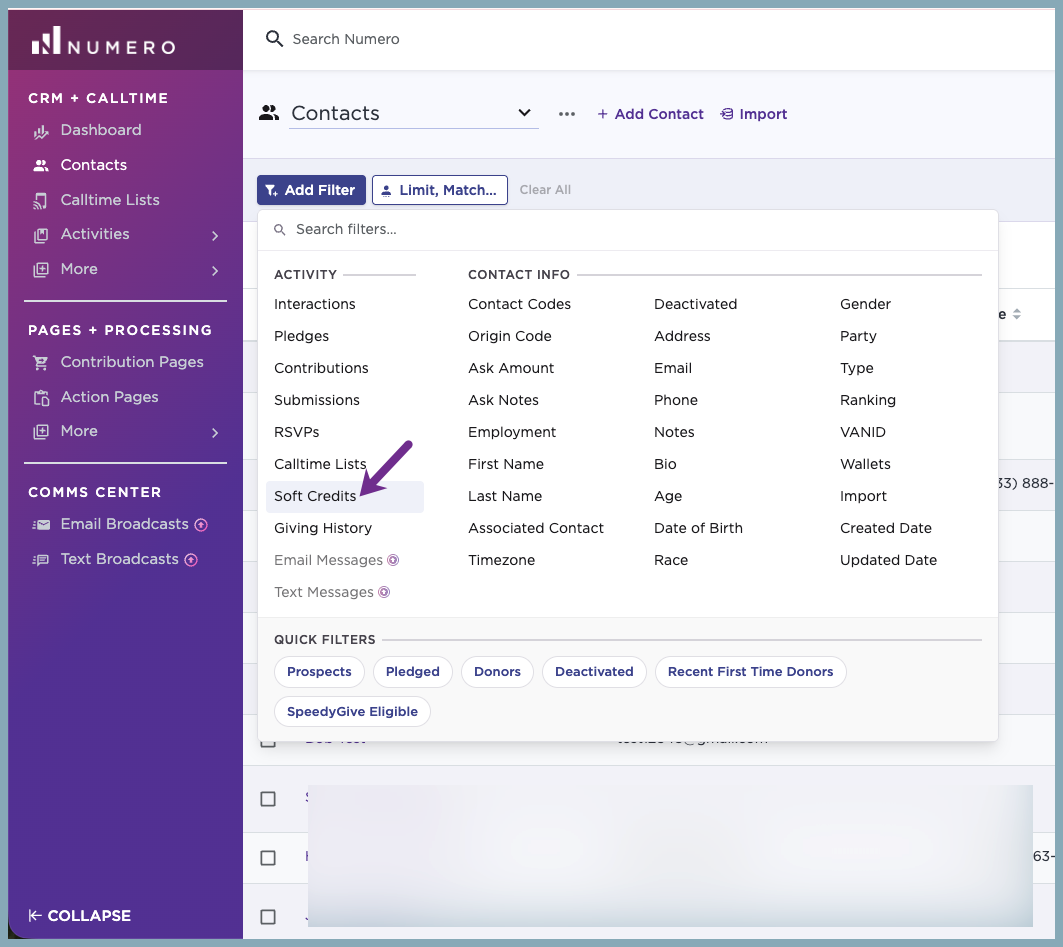The height and width of the screenshot is (947, 1063).
Task: Click Clear All filters
Action: (x=545, y=190)
